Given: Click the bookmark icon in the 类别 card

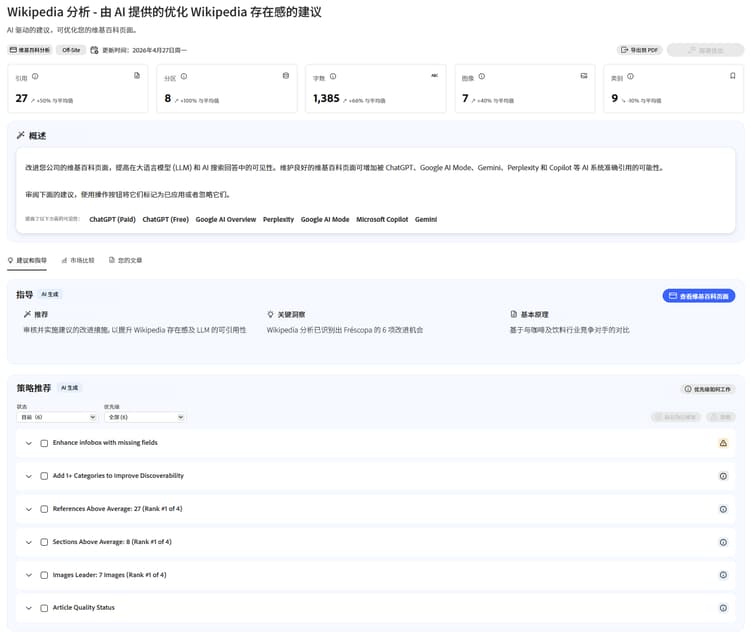Looking at the screenshot, I should pyautogui.click(x=732, y=76).
